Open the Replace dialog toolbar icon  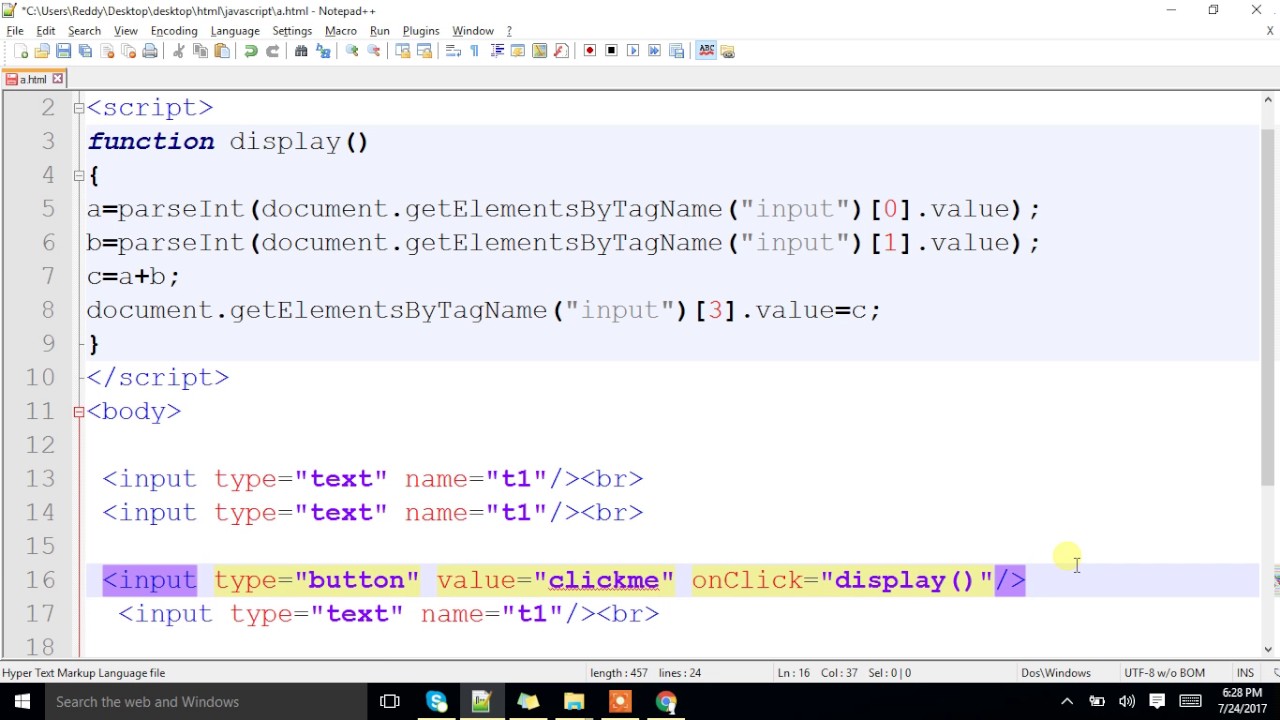tap(323, 51)
